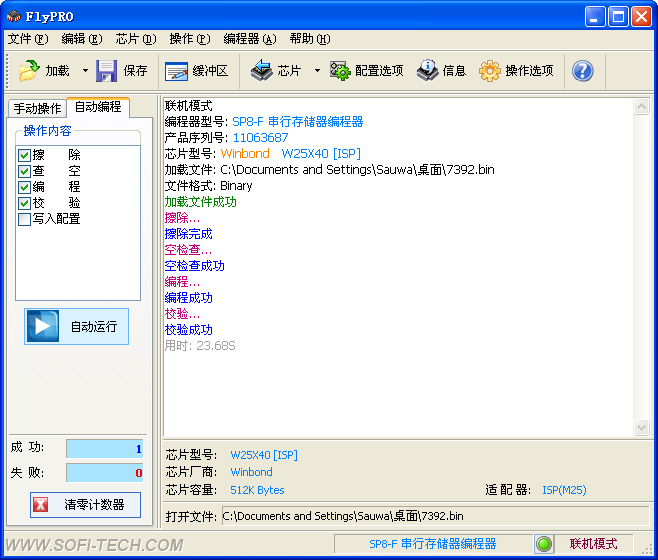Open the 缓冲区 (Buffer) toolbar icon
Viewport: 658px width, 560px height.
tap(177, 71)
